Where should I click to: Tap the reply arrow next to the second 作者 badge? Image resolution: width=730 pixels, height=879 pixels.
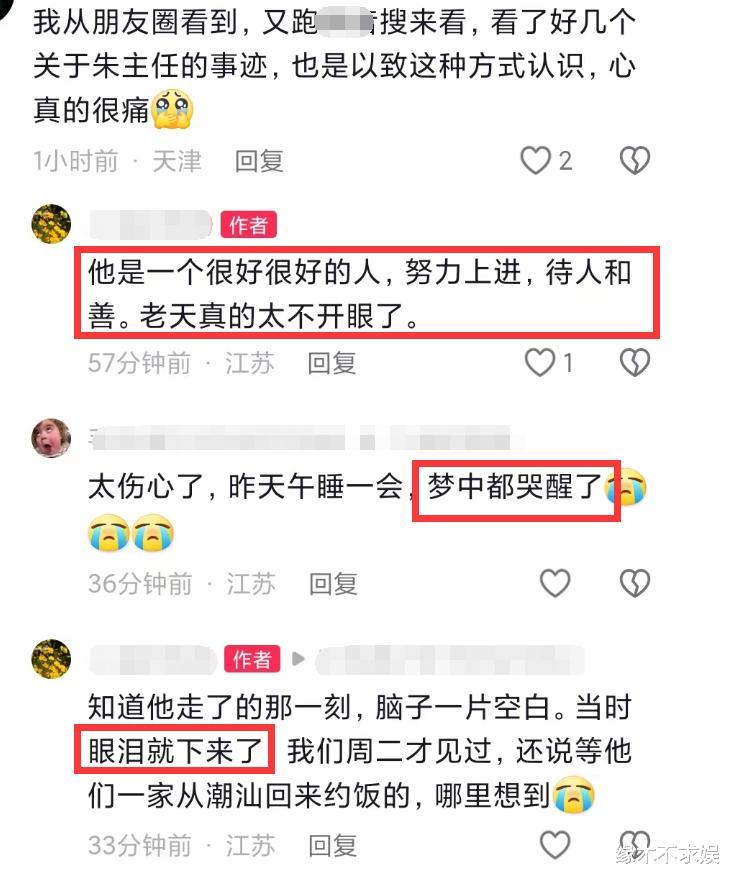[298, 659]
